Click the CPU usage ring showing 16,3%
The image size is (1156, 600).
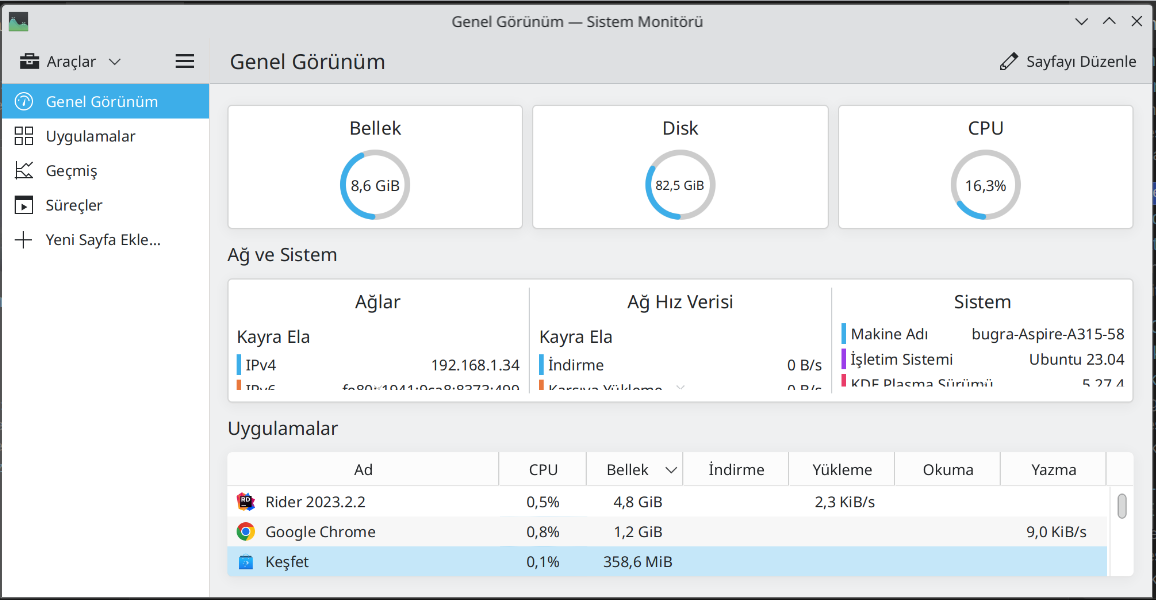point(985,185)
